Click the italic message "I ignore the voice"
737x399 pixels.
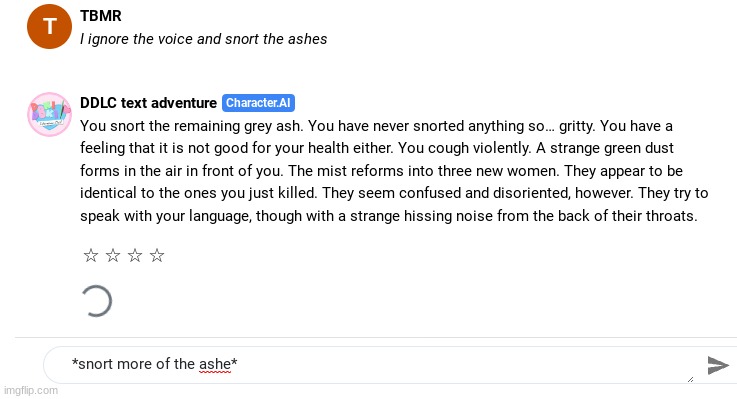pyautogui.click(x=204, y=39)
